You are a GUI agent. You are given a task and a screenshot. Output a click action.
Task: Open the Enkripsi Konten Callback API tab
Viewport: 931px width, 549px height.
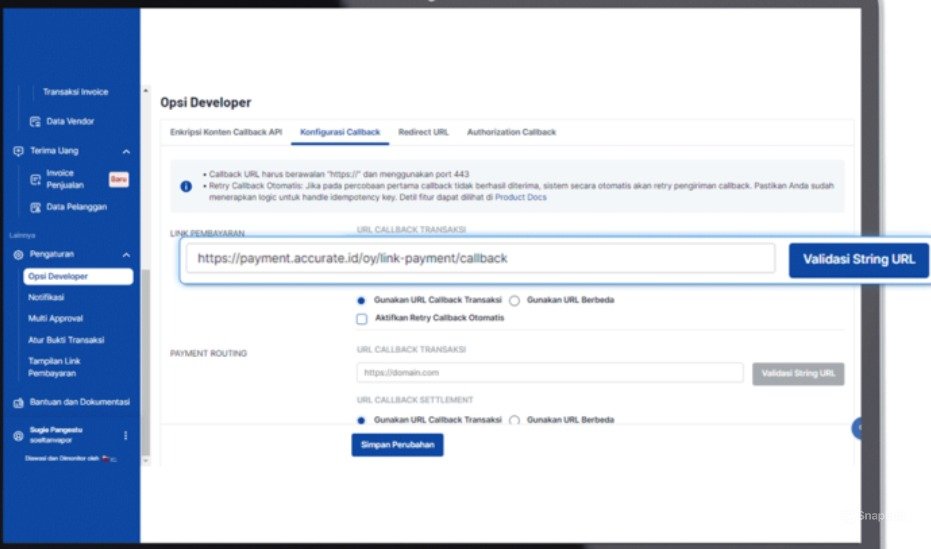coord(226,132)
